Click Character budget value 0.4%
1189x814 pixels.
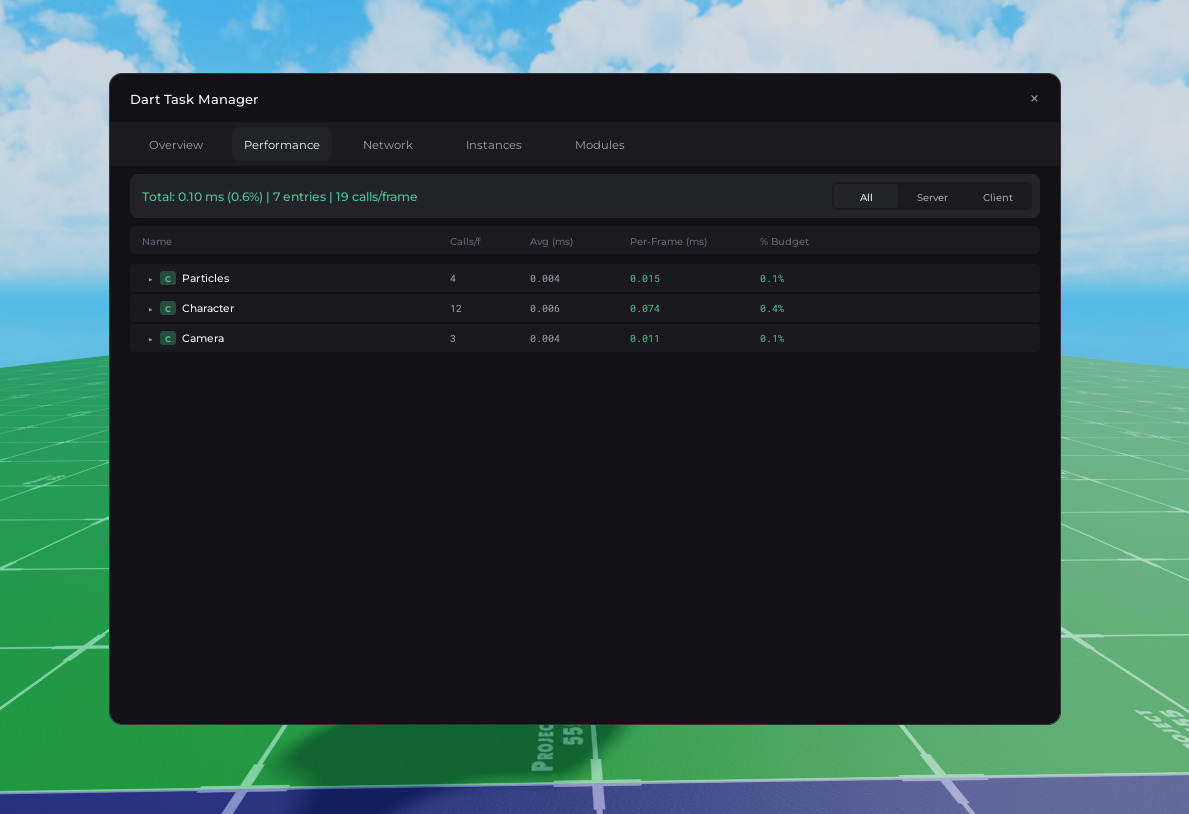pos(772,309)
